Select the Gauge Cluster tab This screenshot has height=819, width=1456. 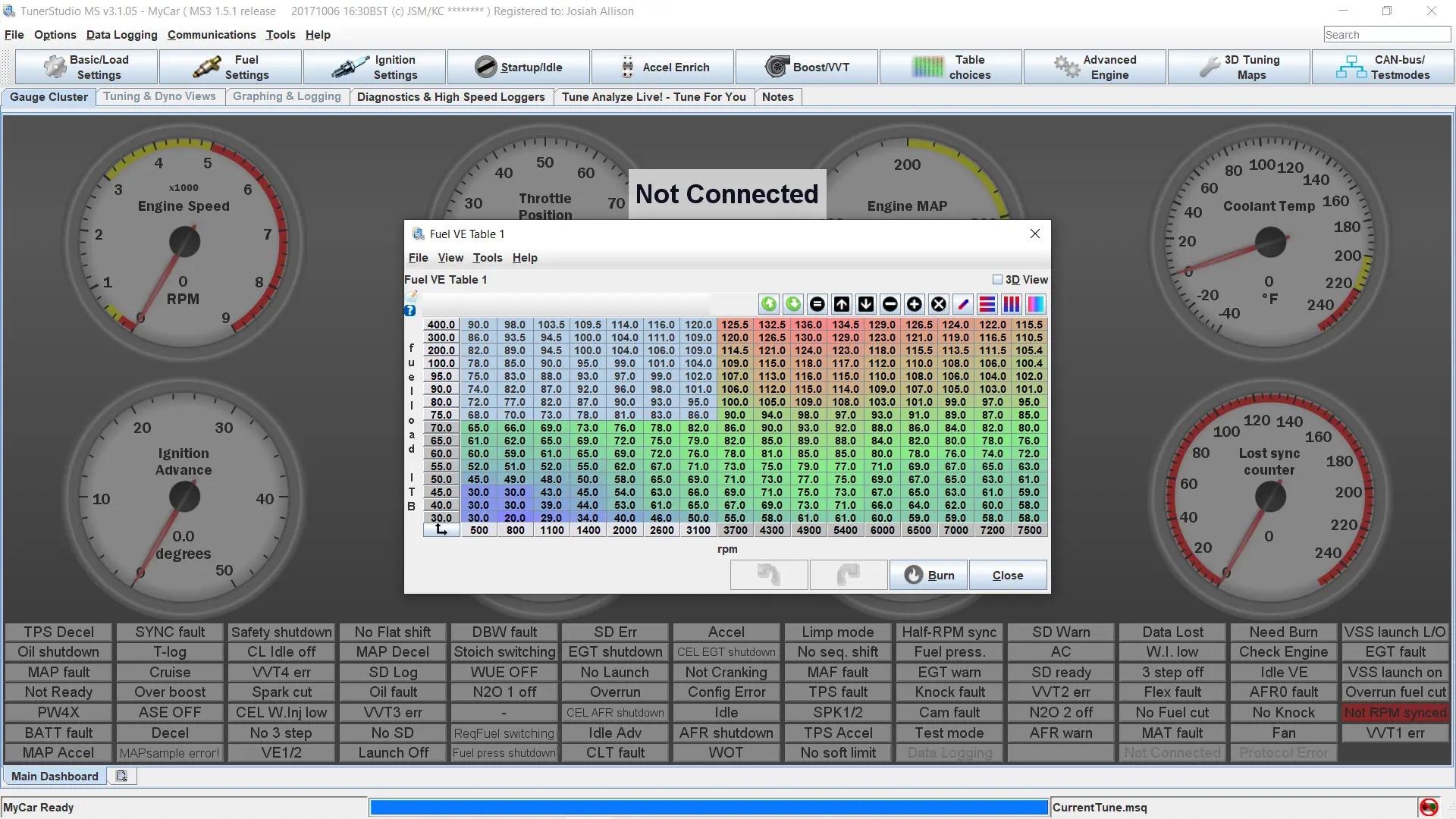49,97
